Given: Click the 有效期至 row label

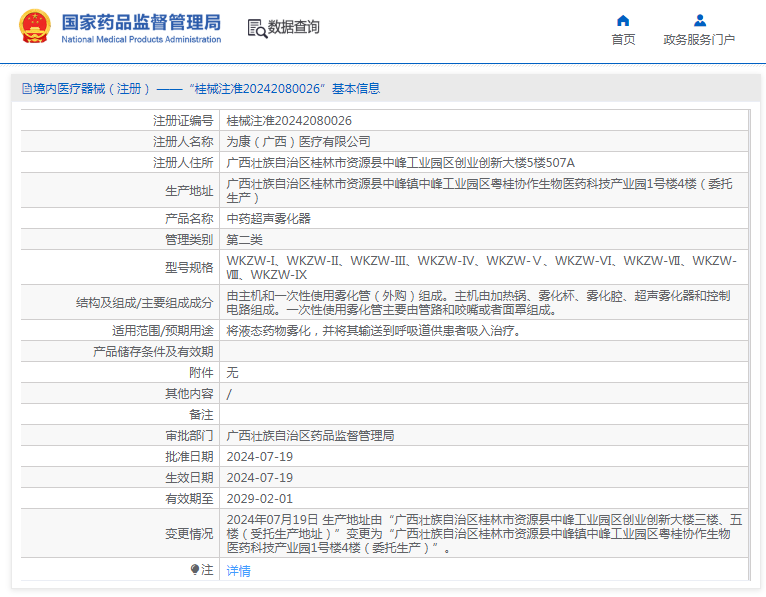Looking at the screenshot, I should pyautogui.click(x=189, y=499).
